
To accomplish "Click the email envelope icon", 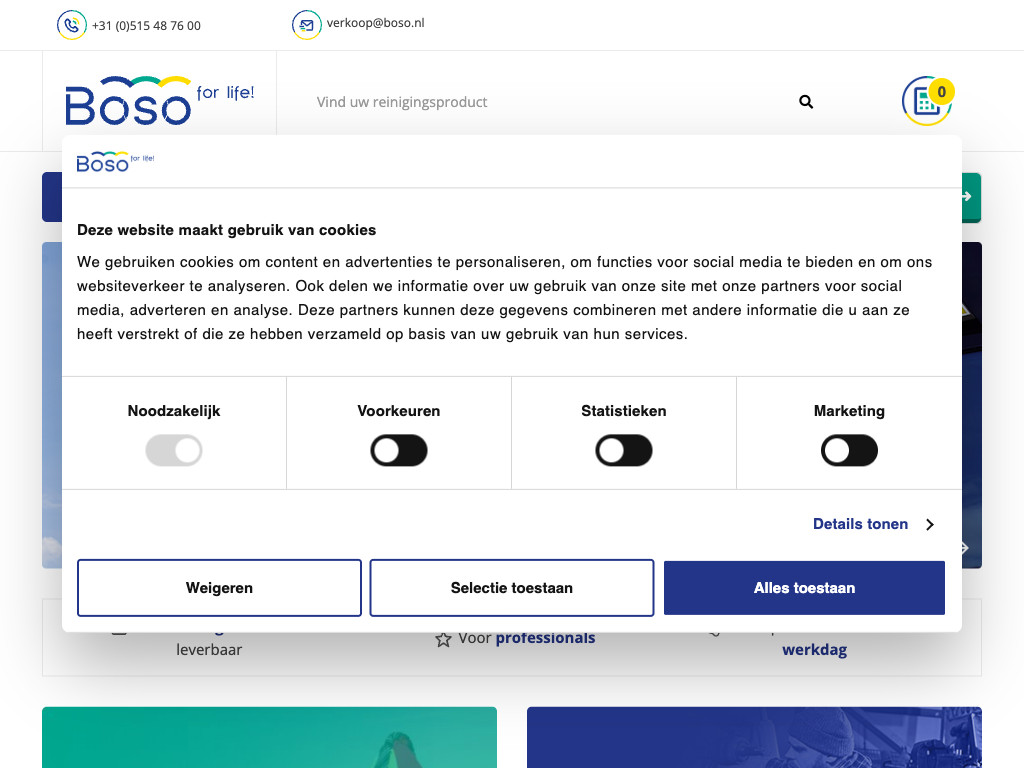I will click(306, 25).
